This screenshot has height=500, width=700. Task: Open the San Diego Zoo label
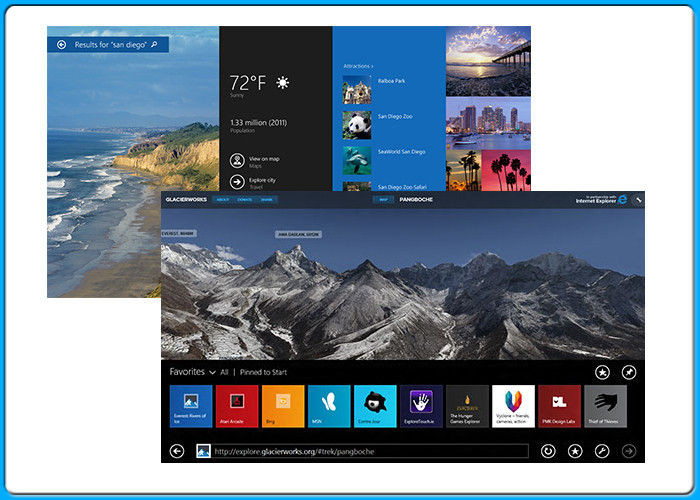[395, 116]
